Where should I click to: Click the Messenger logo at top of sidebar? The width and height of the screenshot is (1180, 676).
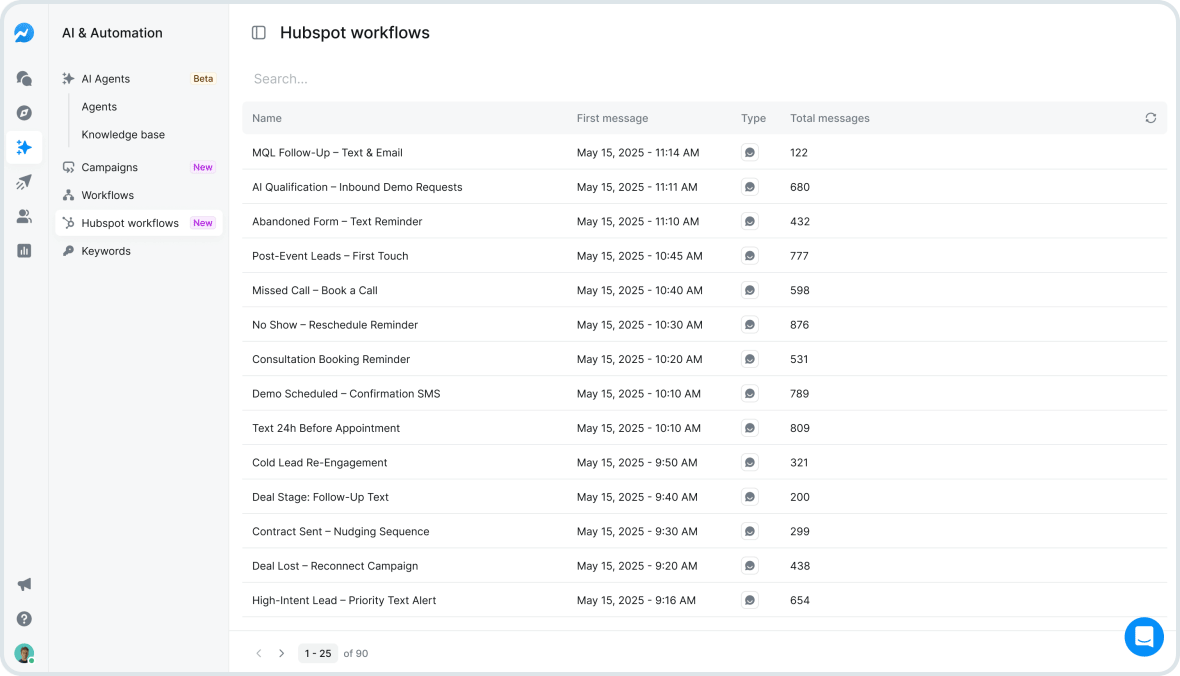tap(24, 32)
